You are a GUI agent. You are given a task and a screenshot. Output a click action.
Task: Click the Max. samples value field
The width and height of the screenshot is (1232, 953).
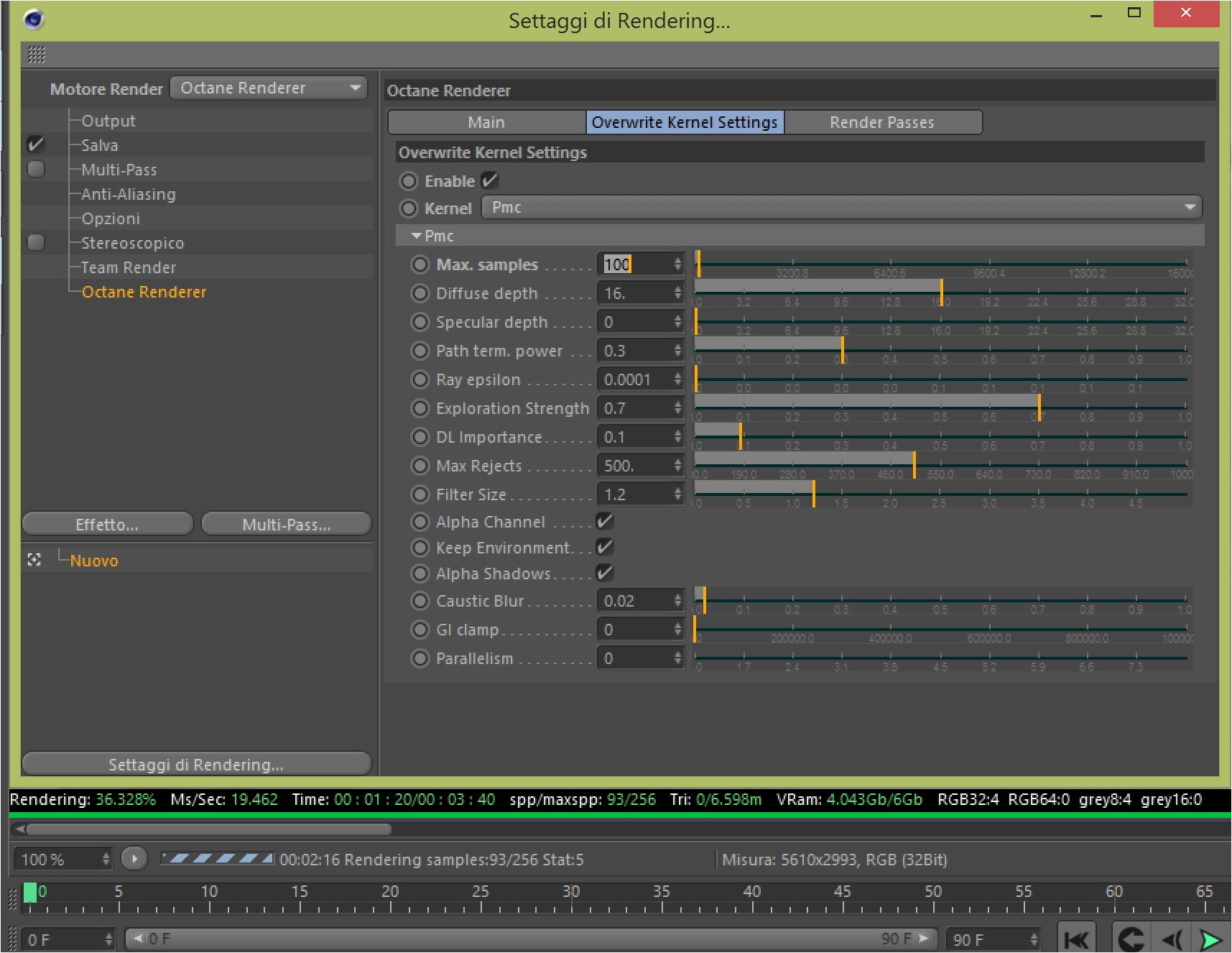pyautogui.click(x=635, y=264)
